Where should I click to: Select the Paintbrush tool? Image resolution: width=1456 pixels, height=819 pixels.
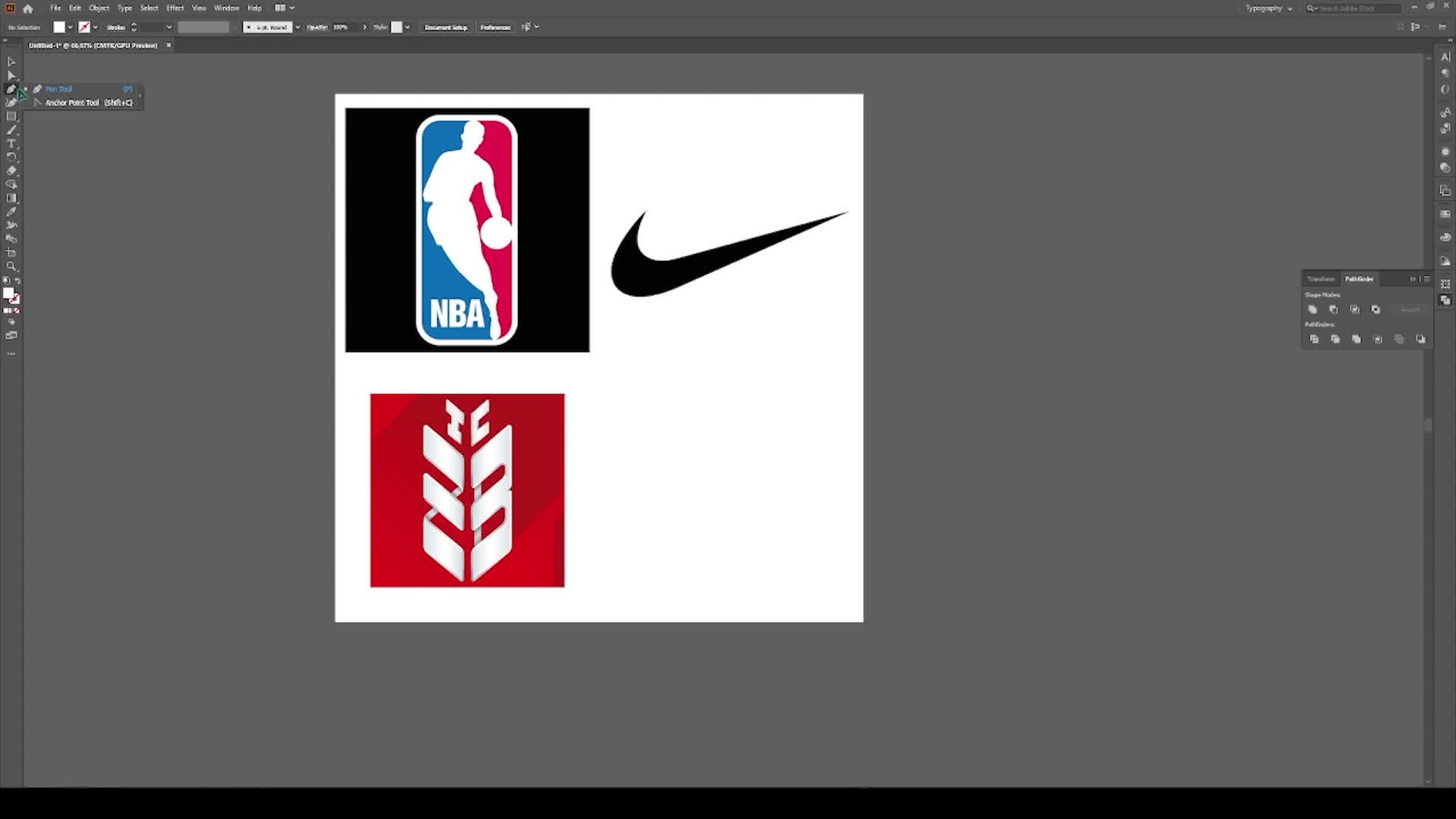(11, 130)
